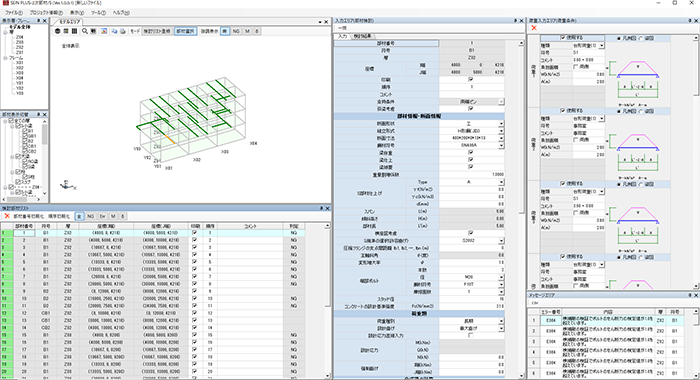Click the NG filter button in model toolbar
The image size is (700, 380).
(x=236, y=31)
